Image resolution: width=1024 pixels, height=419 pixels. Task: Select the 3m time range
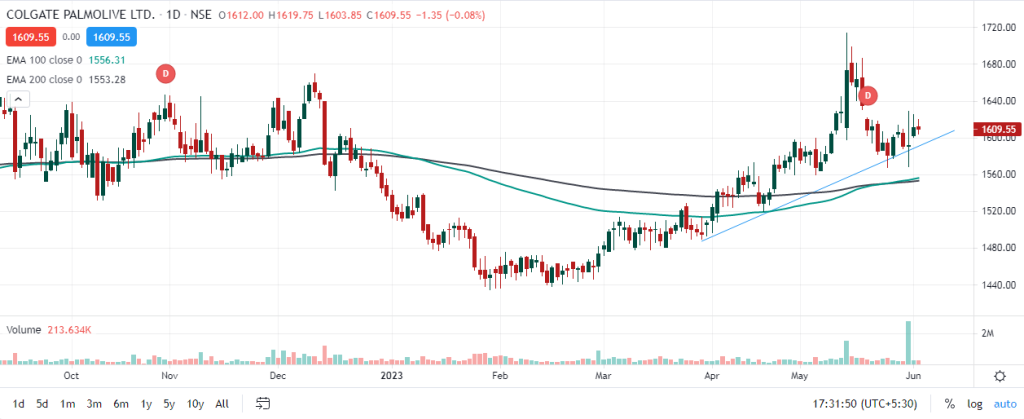(x=94, y=404)
